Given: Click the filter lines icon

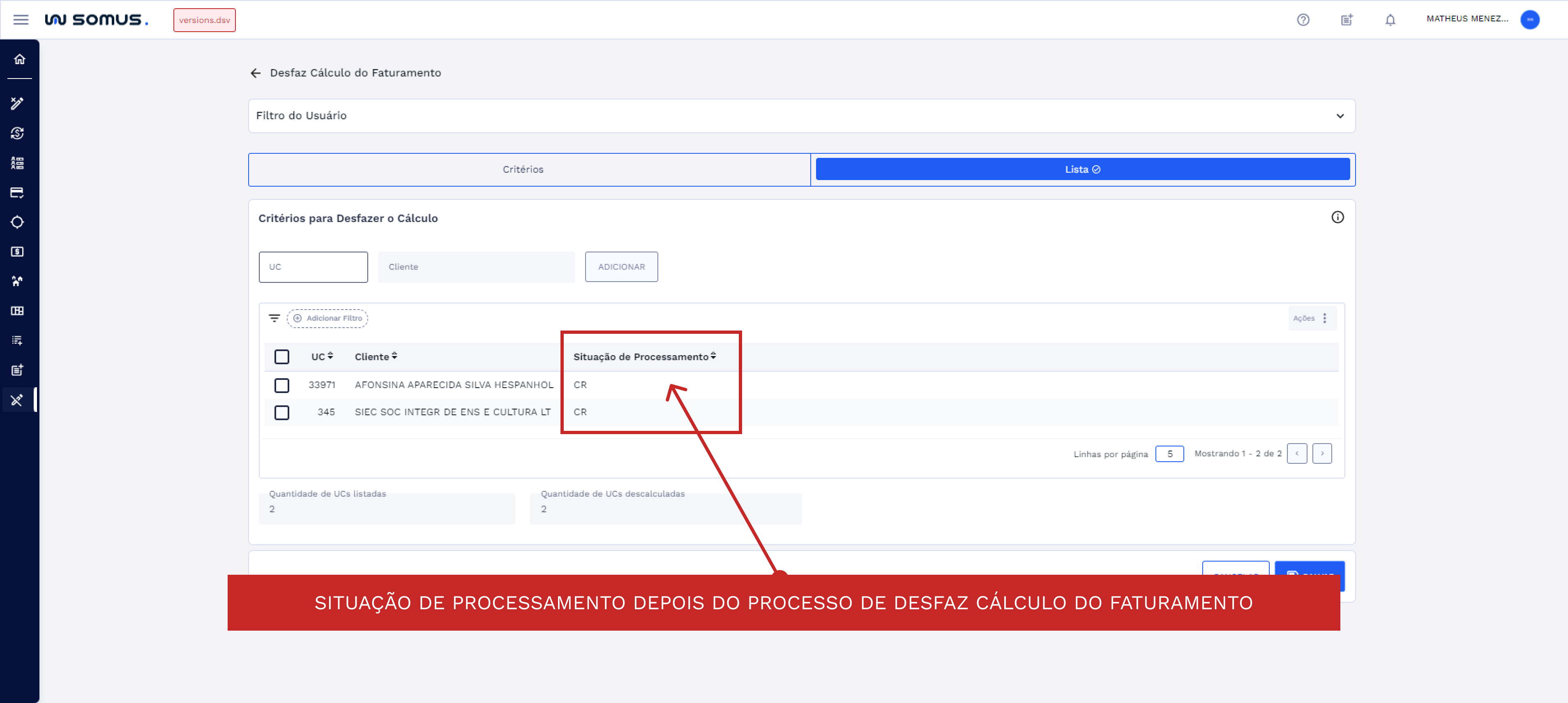Looking at the screenshot, I should [x=274, y=318].
